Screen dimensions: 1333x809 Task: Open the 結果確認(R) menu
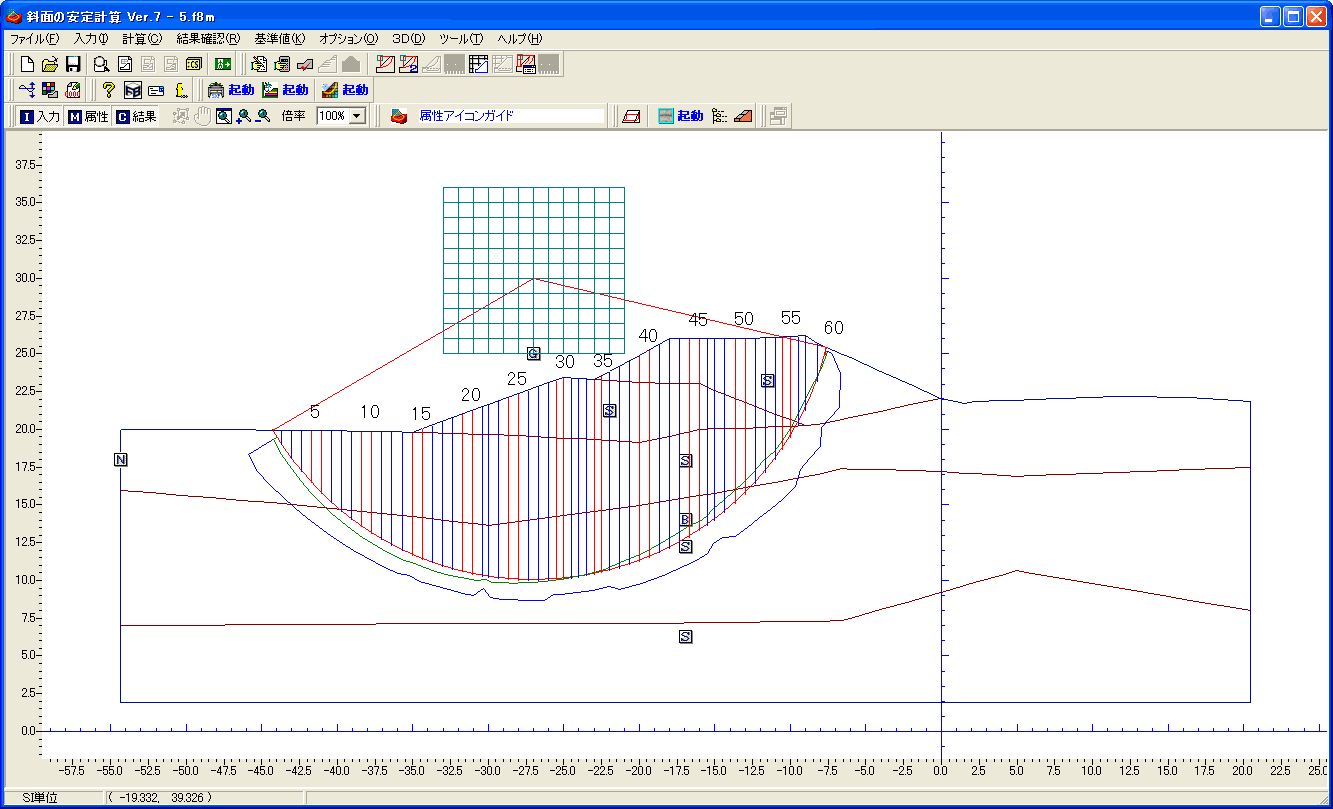click(208, 38)
